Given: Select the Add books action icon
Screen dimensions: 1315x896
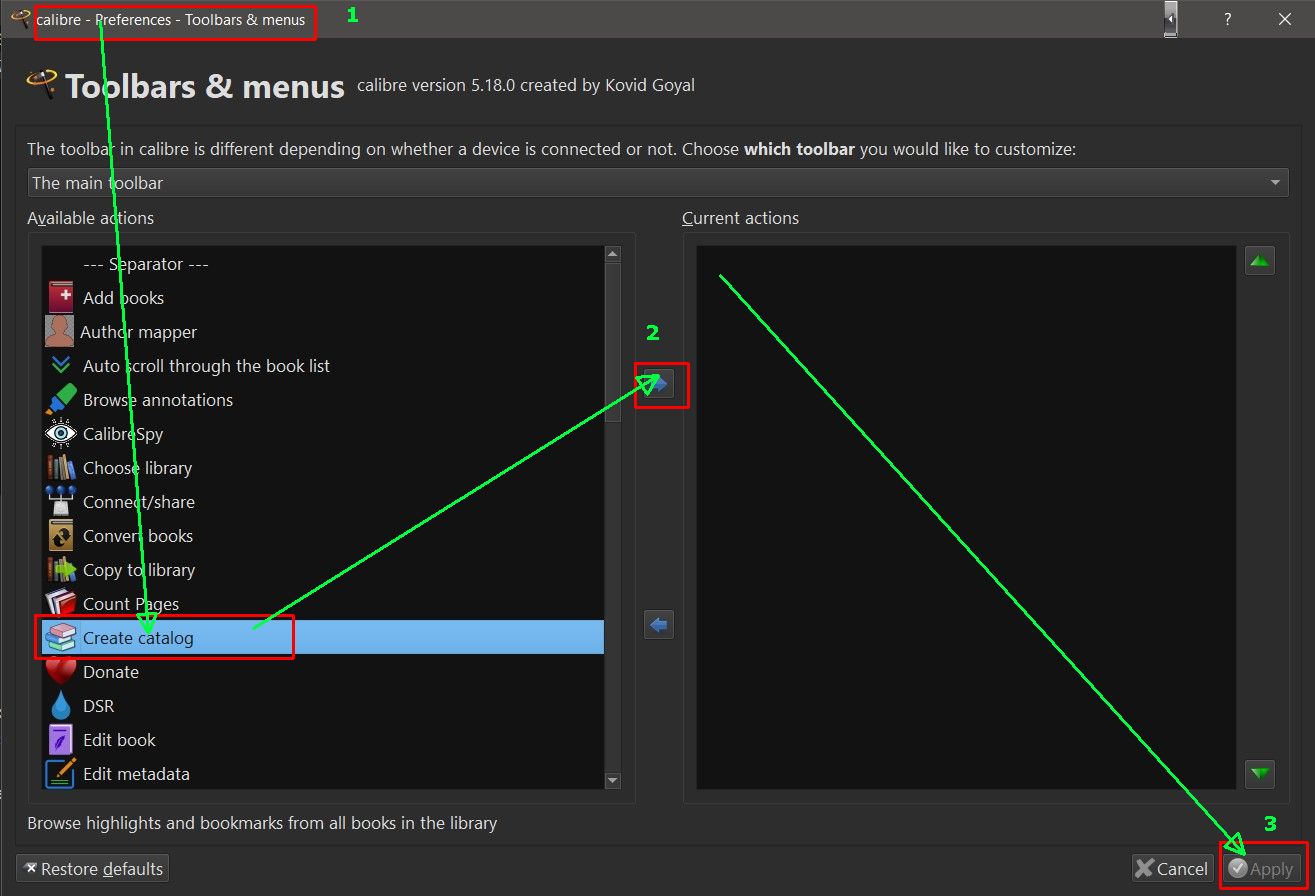Looking at the screenshot, I should point(61,298).
